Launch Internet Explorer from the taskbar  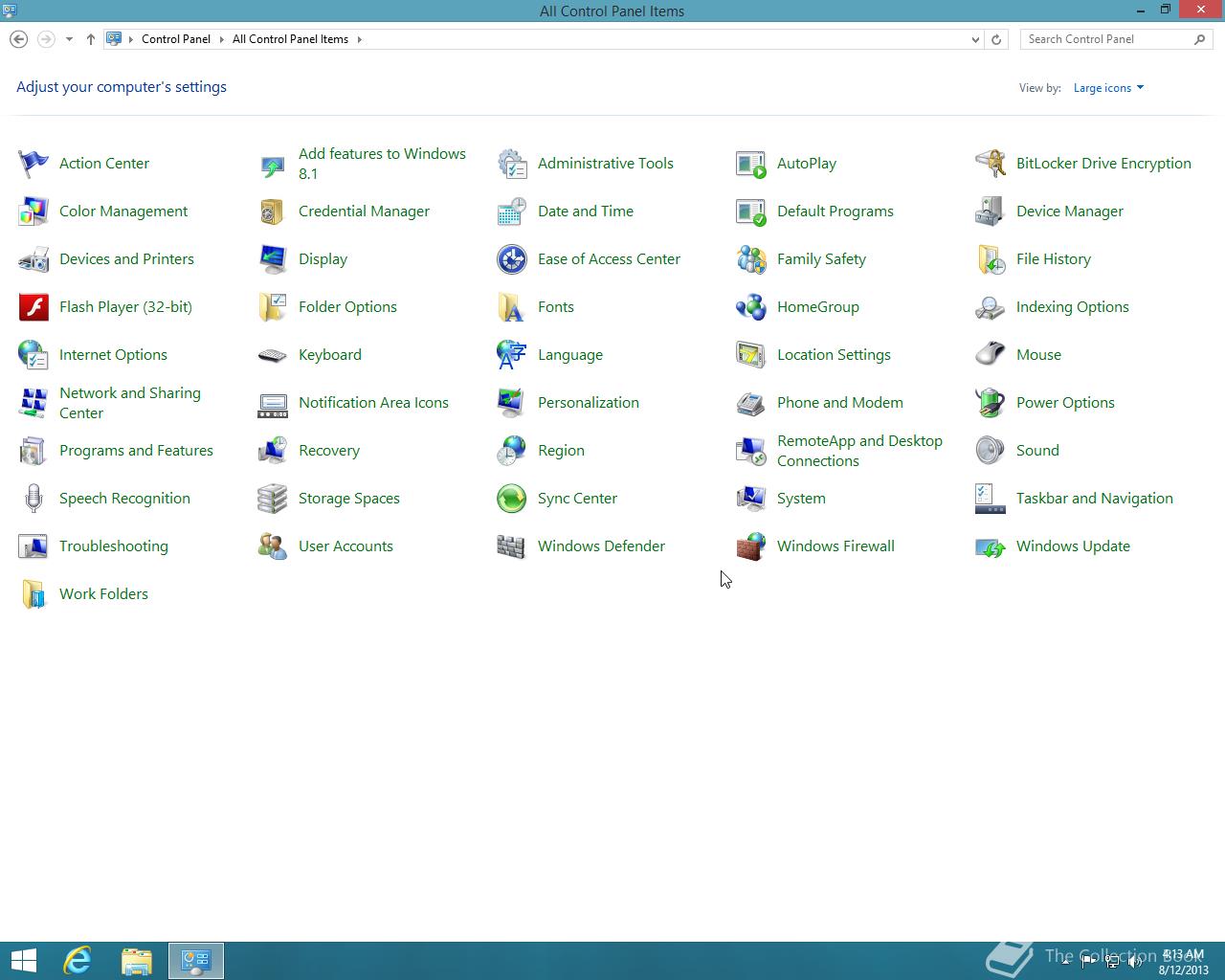pyautogui.click(x=78, y=961)
